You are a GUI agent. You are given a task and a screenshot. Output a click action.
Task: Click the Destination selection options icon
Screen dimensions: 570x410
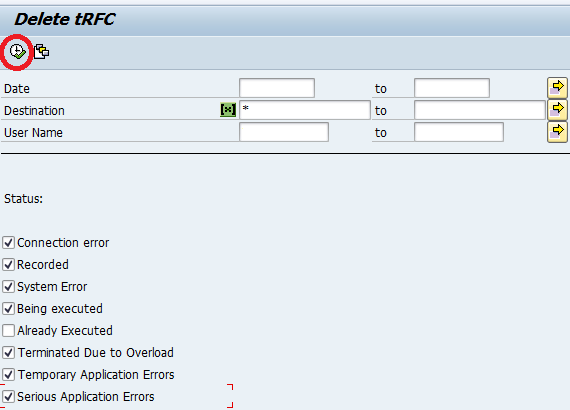(x=228, y=110)
